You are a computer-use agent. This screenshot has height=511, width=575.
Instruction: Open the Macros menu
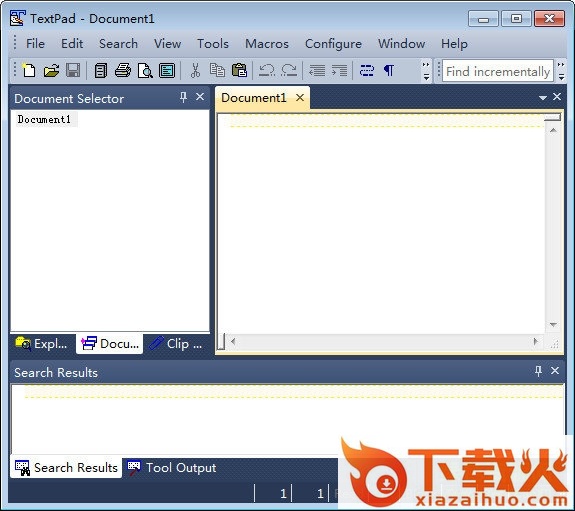pos(267,44)
